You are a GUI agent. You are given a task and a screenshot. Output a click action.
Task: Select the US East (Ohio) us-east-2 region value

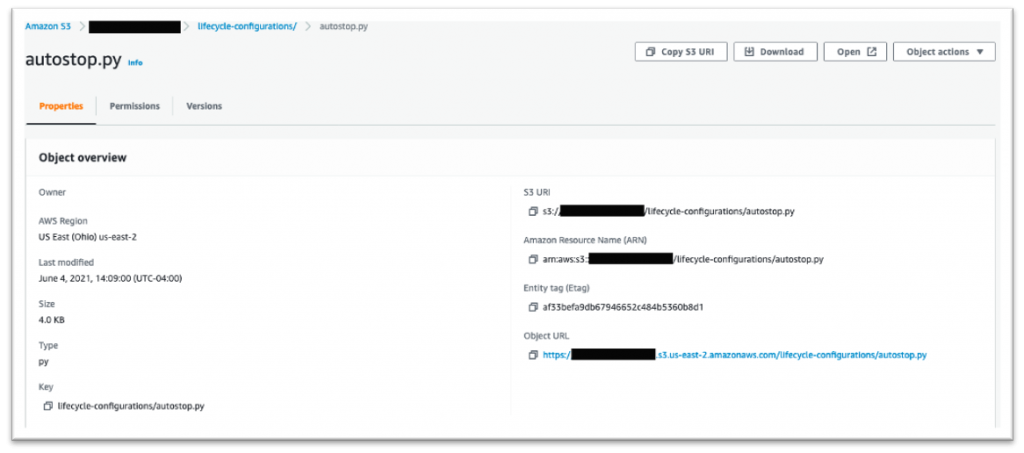[88, 237]
